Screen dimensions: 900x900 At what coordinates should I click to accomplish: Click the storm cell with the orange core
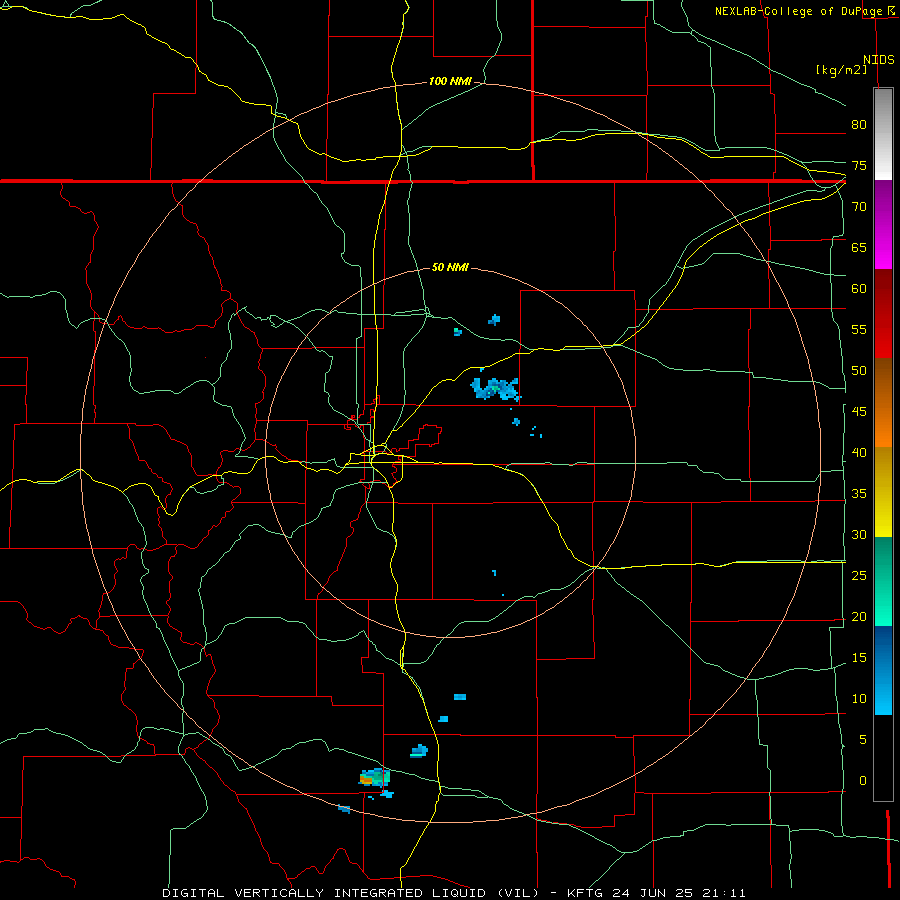coord(375,778)
